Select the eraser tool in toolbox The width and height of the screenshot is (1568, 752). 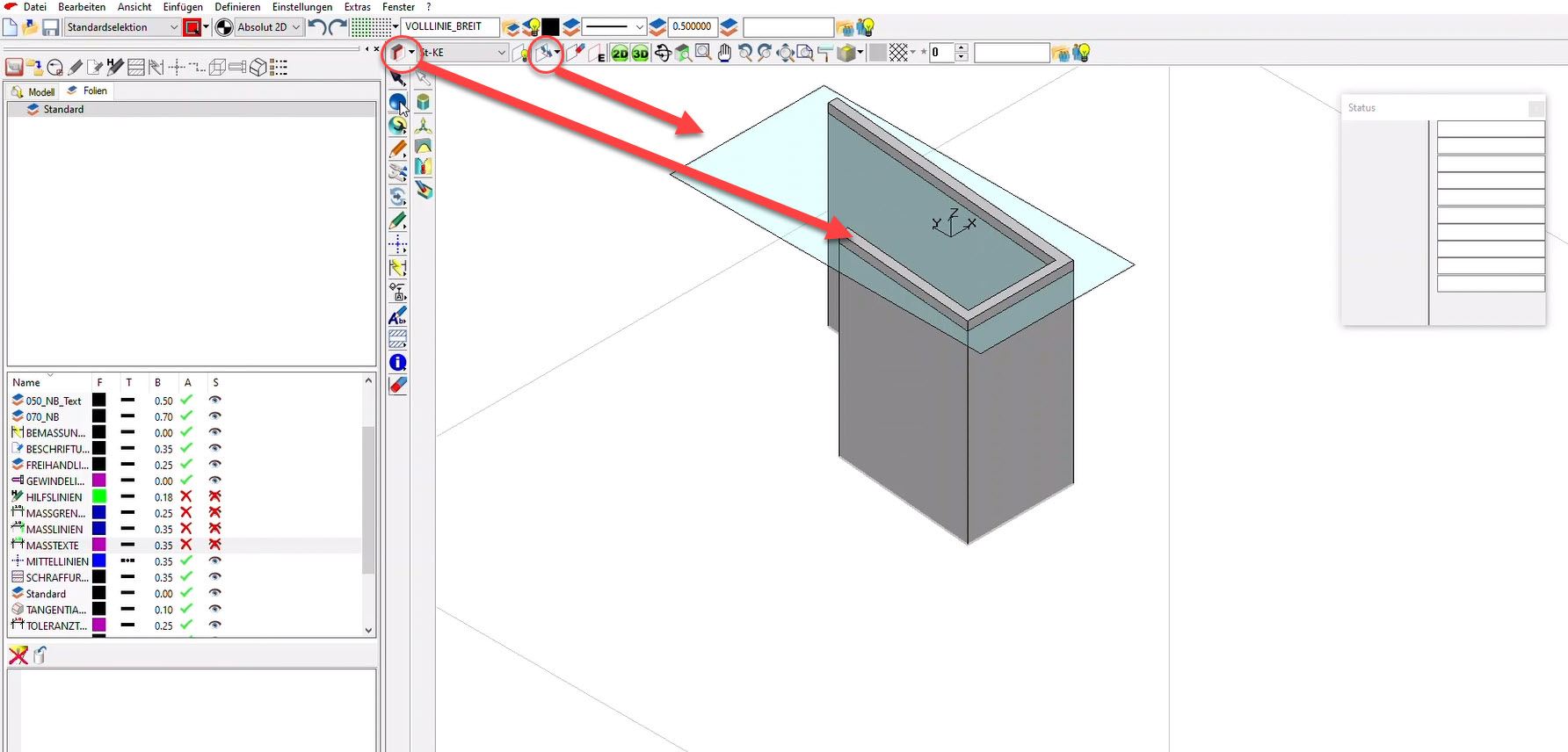pos(398,385)
